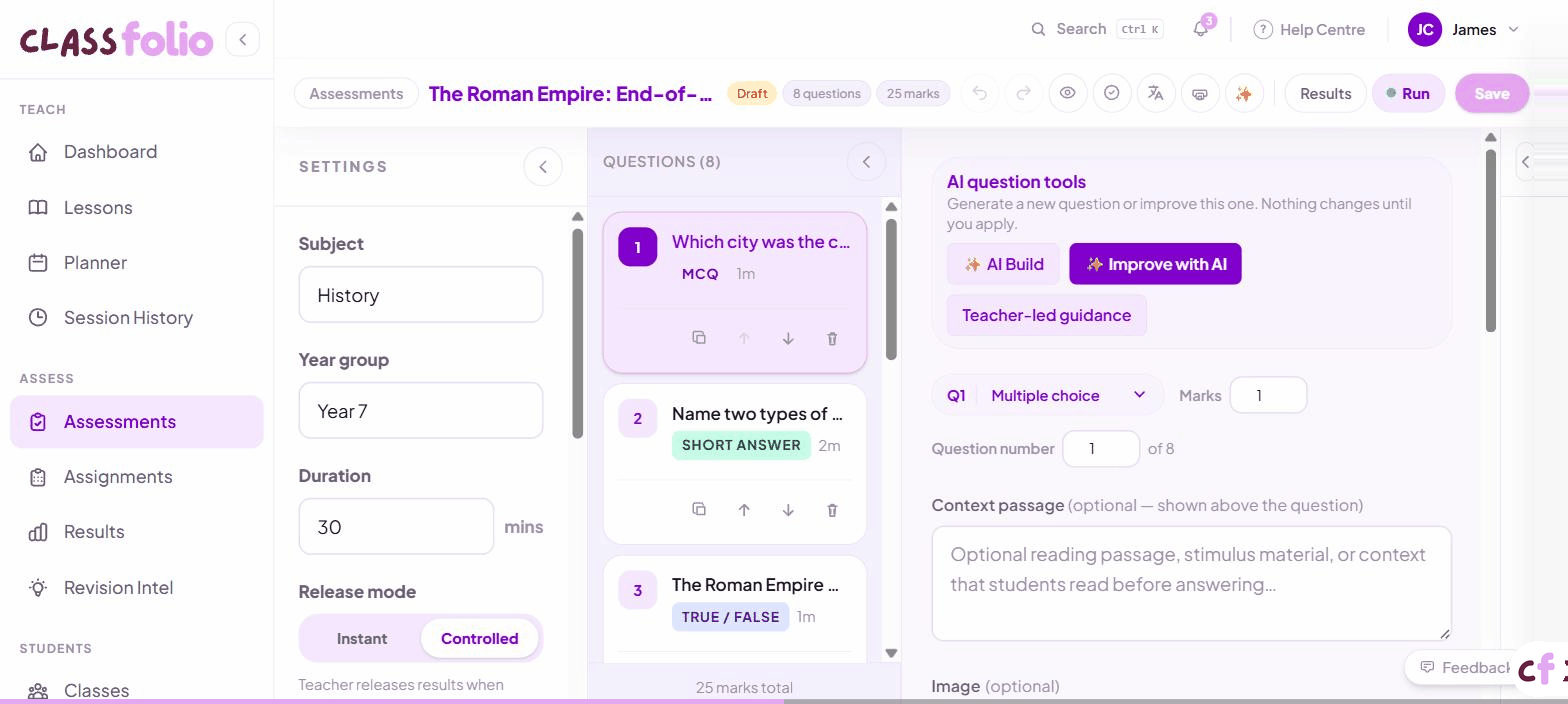Screen dimensions: 1568x704
Task: Click the Dashboard home icon
Action: coord(38,152)
